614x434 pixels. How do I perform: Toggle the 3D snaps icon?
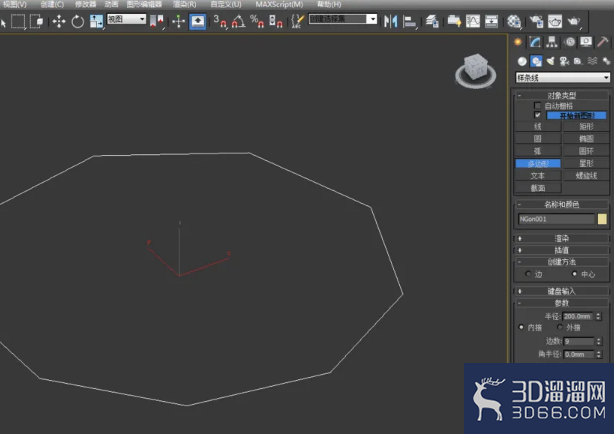[x=220, y=21]
